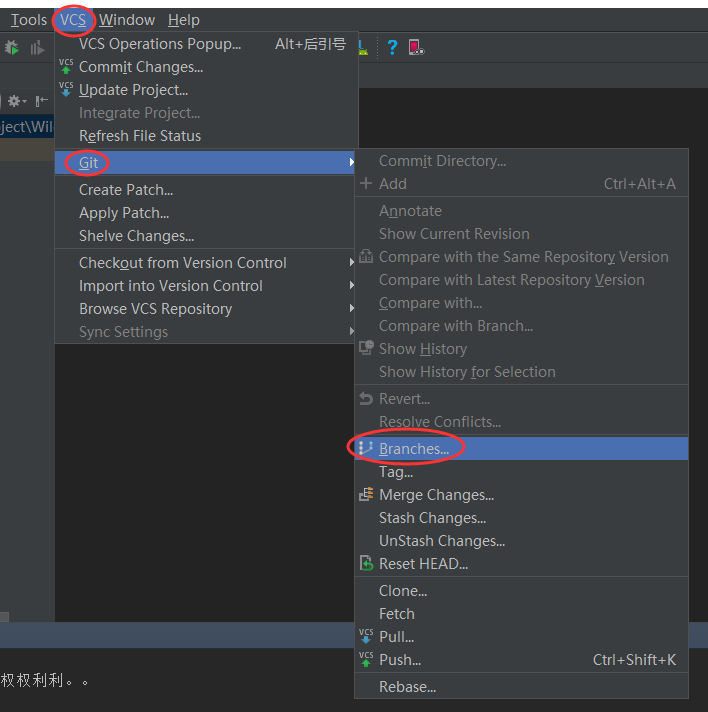
Task: Choose Show Current Revision
Action: pos(521,234)
